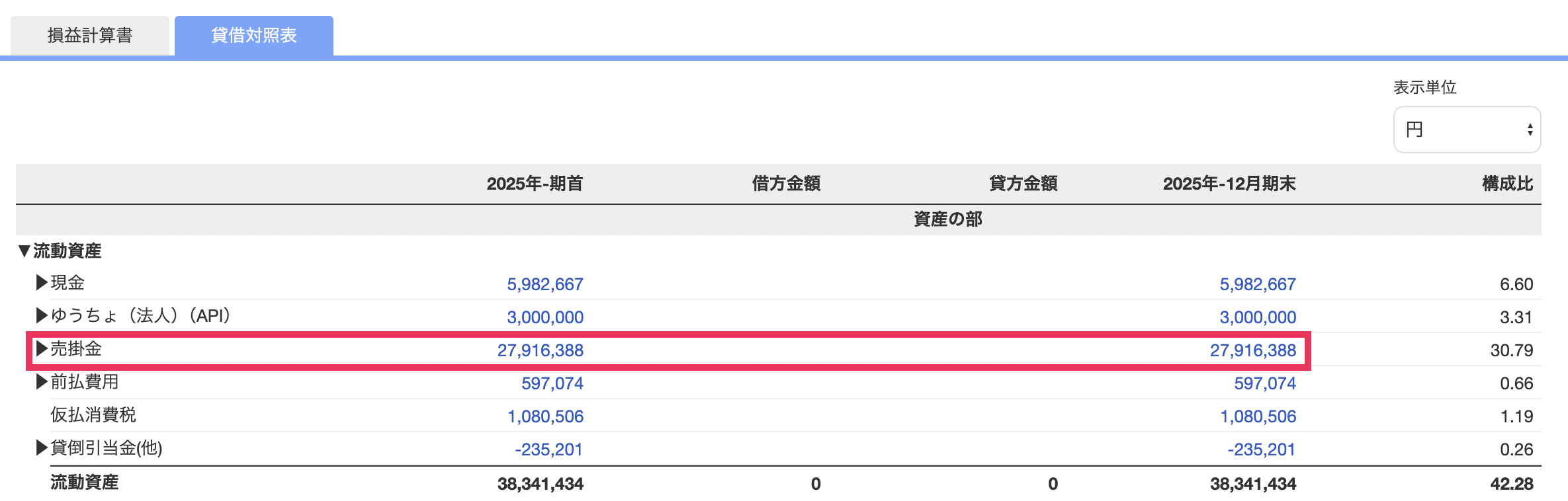The width and height of the screenshot is (1568, 501).
Task: Expand the 売掛金 row triangle
Action: 42,349
